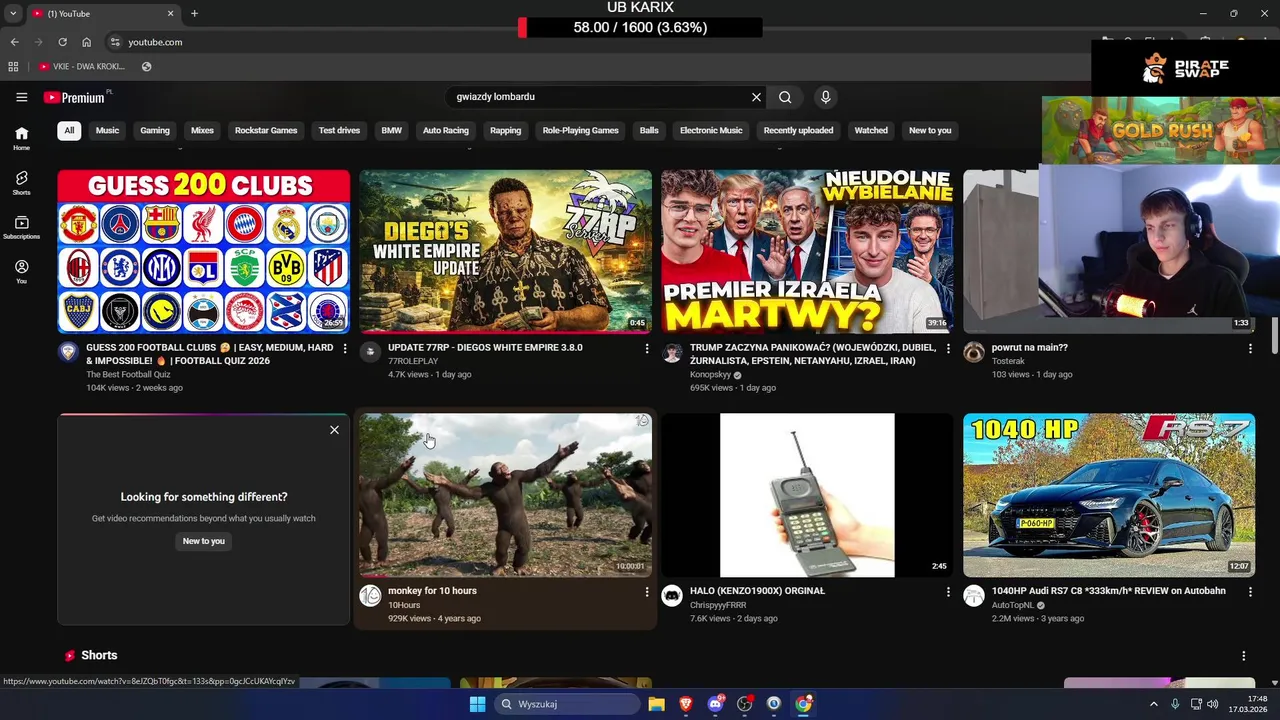This screenshot has width=1280, height=720.
Task: Open more options for HALO (KENZO1900X) video
Action: pyautogui.click(x=948, y=592)
